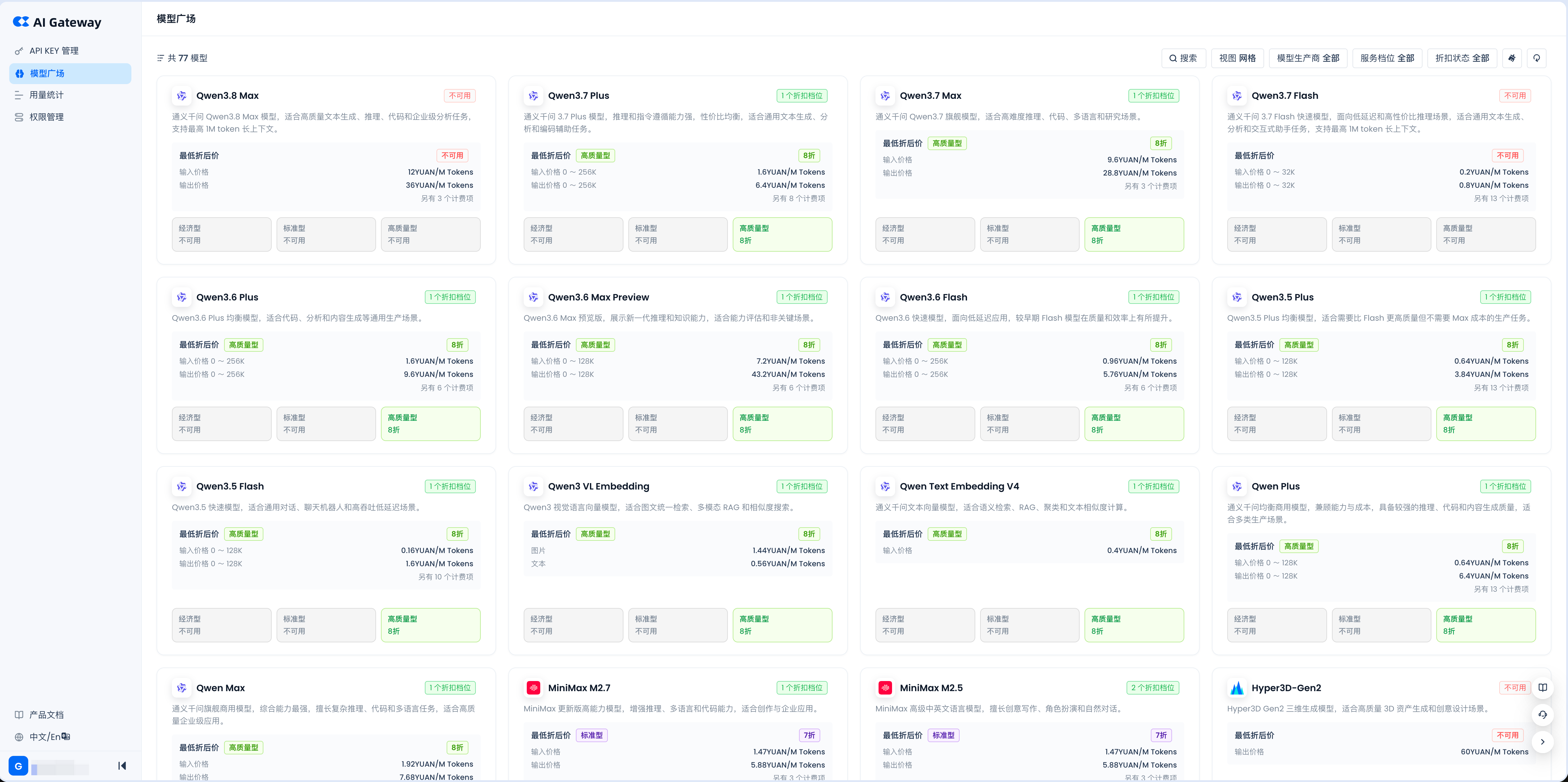Click the Qwen3.8 Max model icon
1568x782 pixels.
point(181,95)
